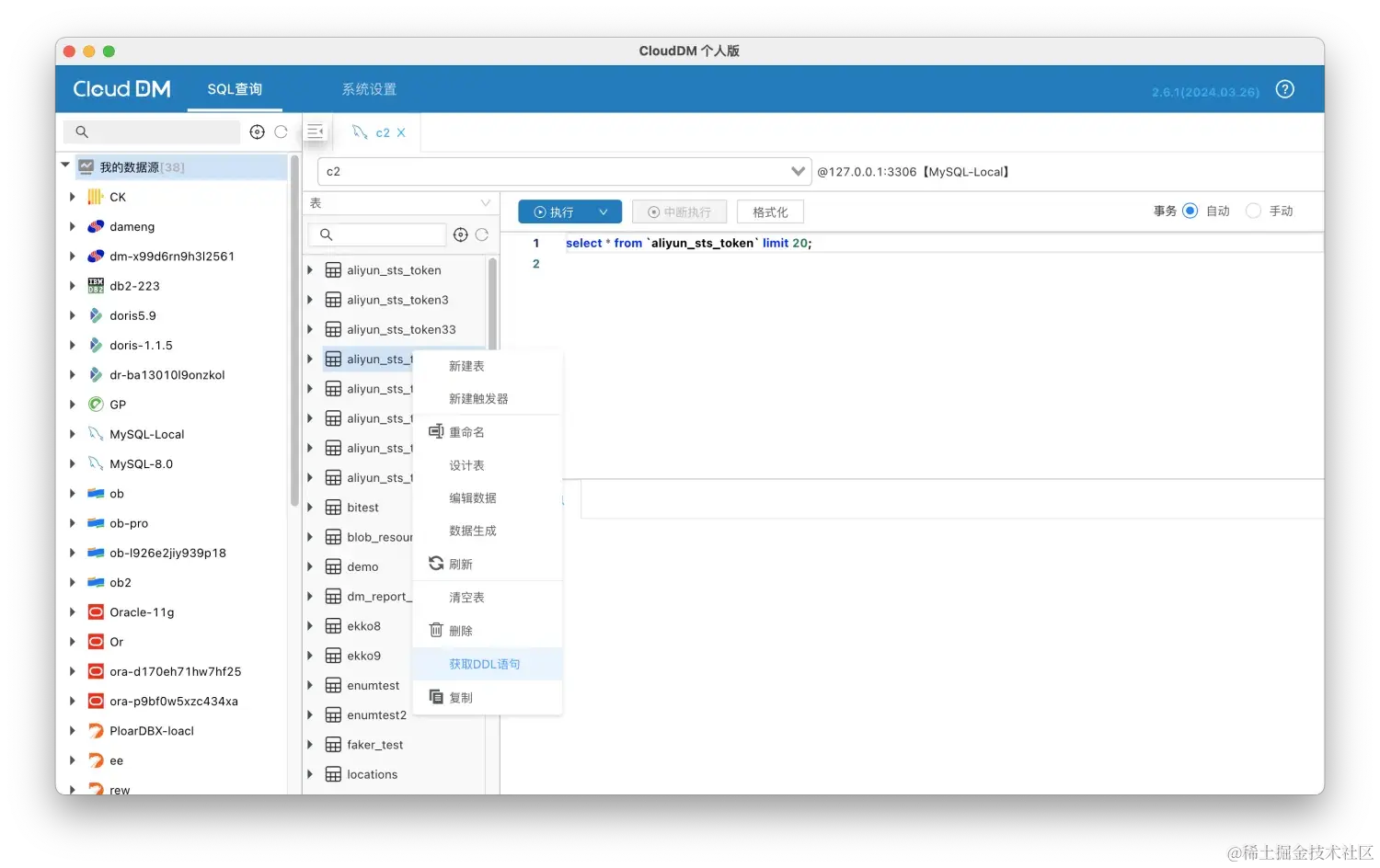Select manual transaction mode radio
The width and height of the screenshot is (1380, 868).
tap(1253, 211)
